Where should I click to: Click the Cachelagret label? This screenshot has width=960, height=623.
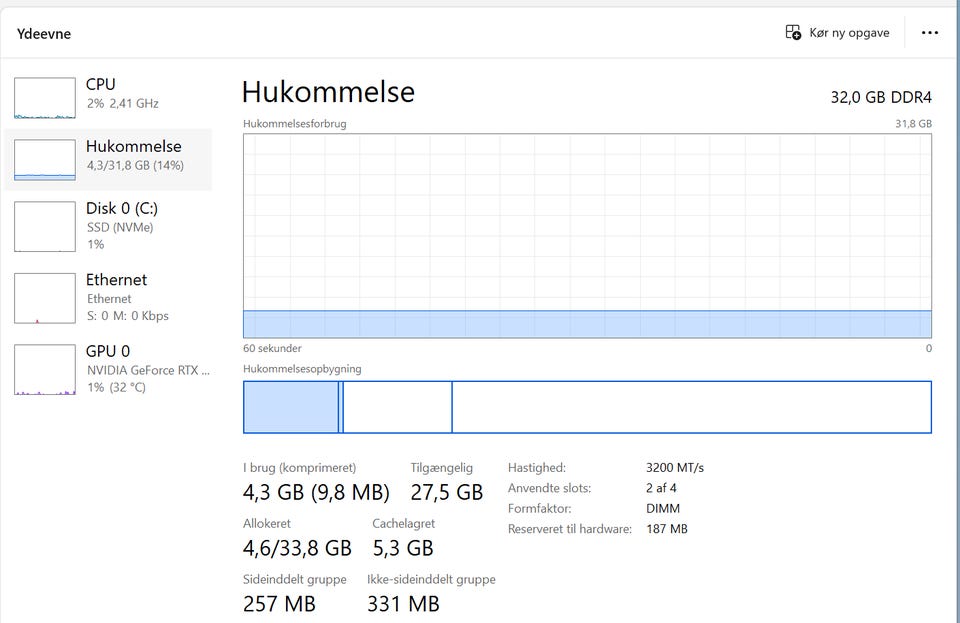point(403,524)
